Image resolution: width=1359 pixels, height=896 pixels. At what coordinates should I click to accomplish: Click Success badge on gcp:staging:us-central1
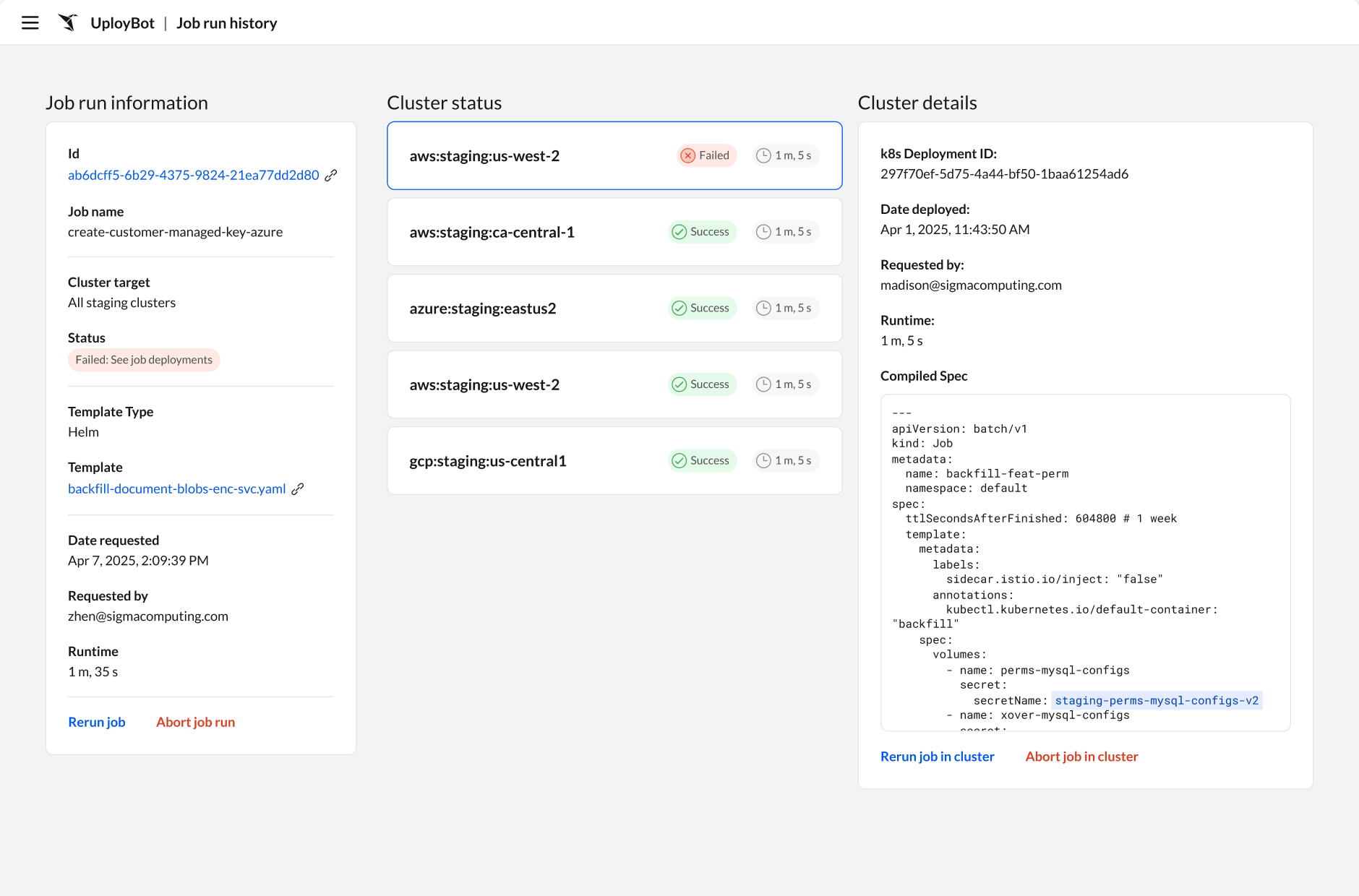pyautogui.click(x=701, y=461)
